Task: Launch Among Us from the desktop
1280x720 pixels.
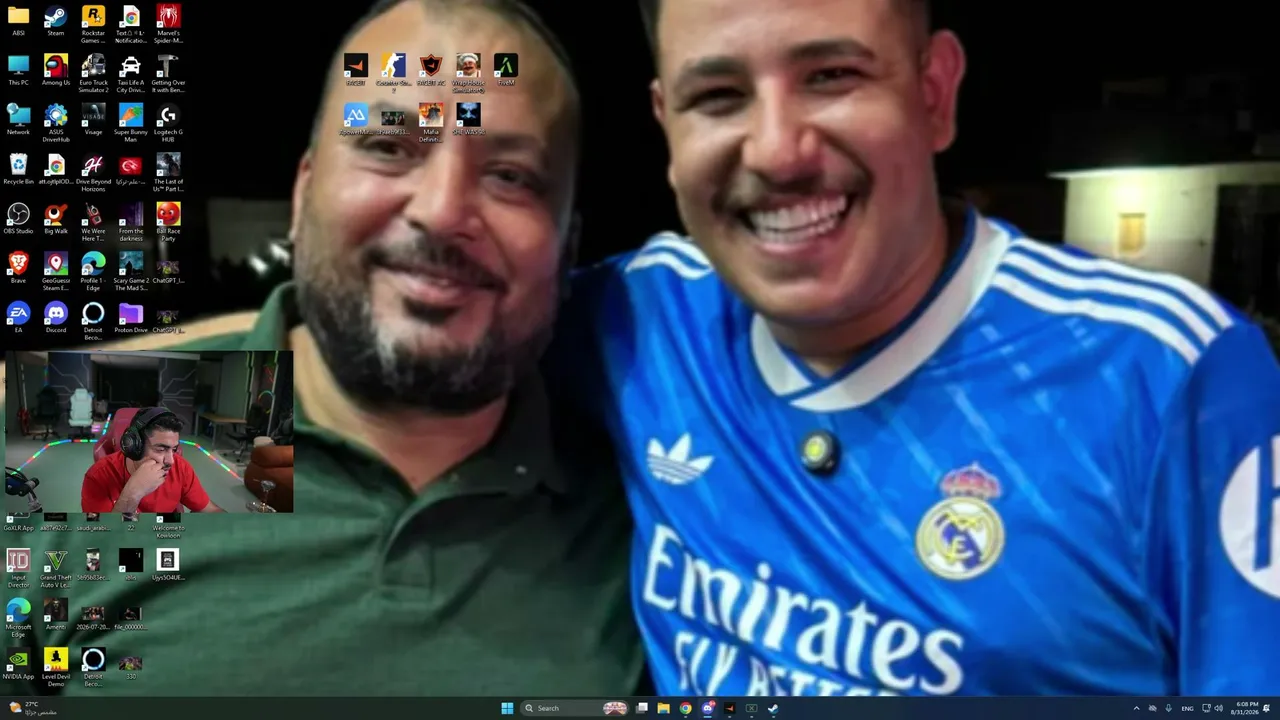Action: tap(56, 71)
